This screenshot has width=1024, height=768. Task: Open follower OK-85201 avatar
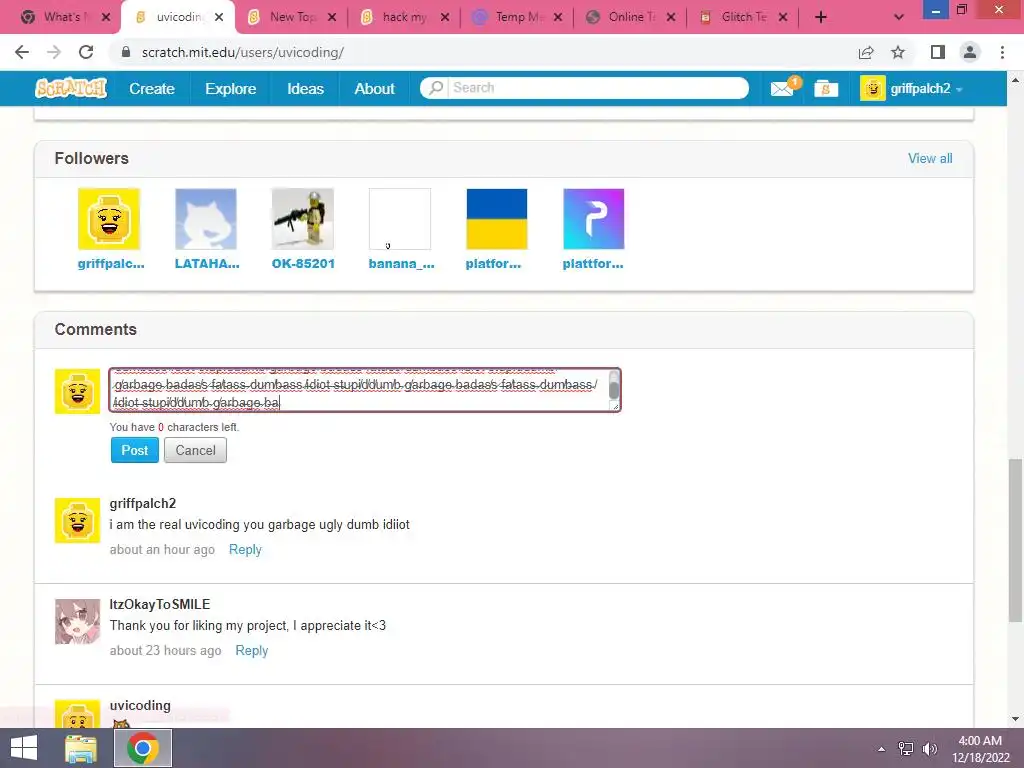click(303, 219)
